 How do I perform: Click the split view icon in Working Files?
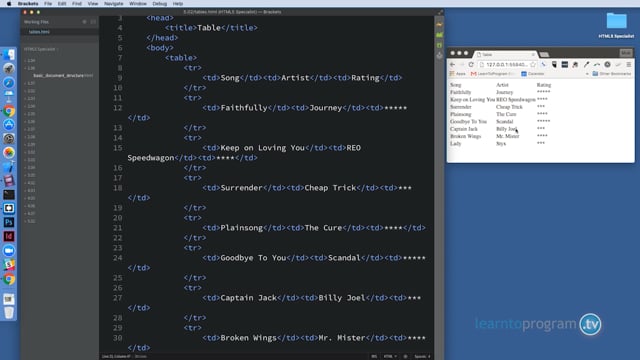point(93,22)
